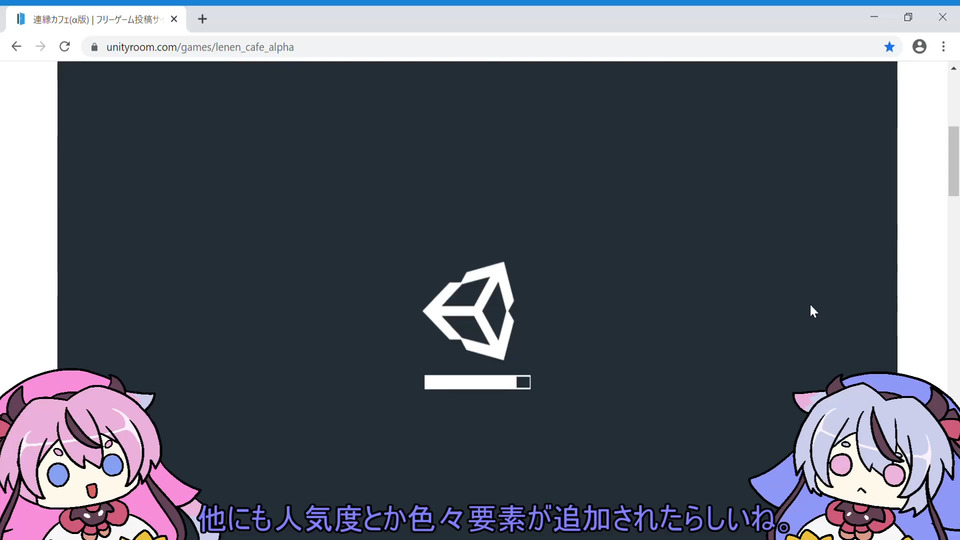View site info via the lock icon

(x=94, y=47)
